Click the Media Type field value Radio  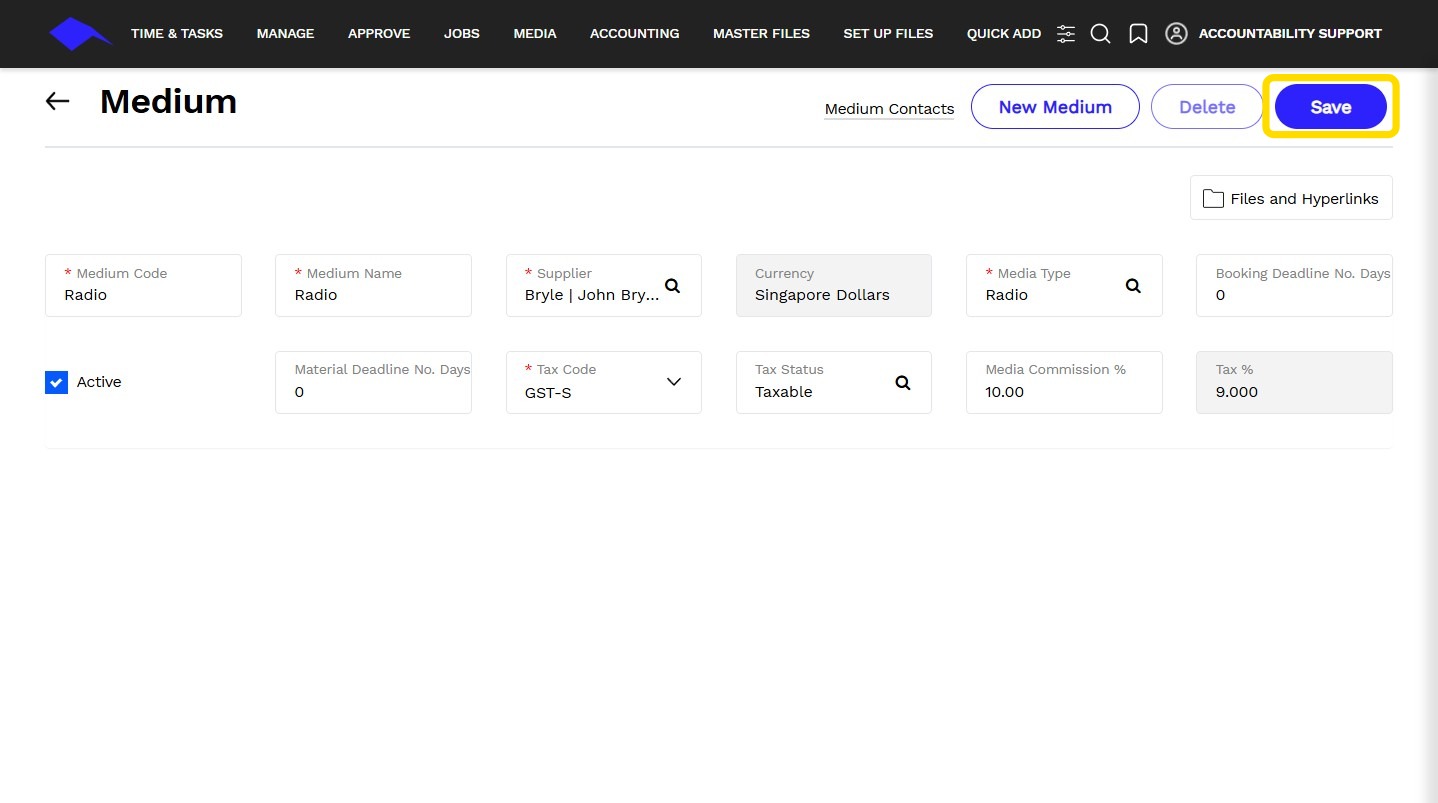point(1006,295)
